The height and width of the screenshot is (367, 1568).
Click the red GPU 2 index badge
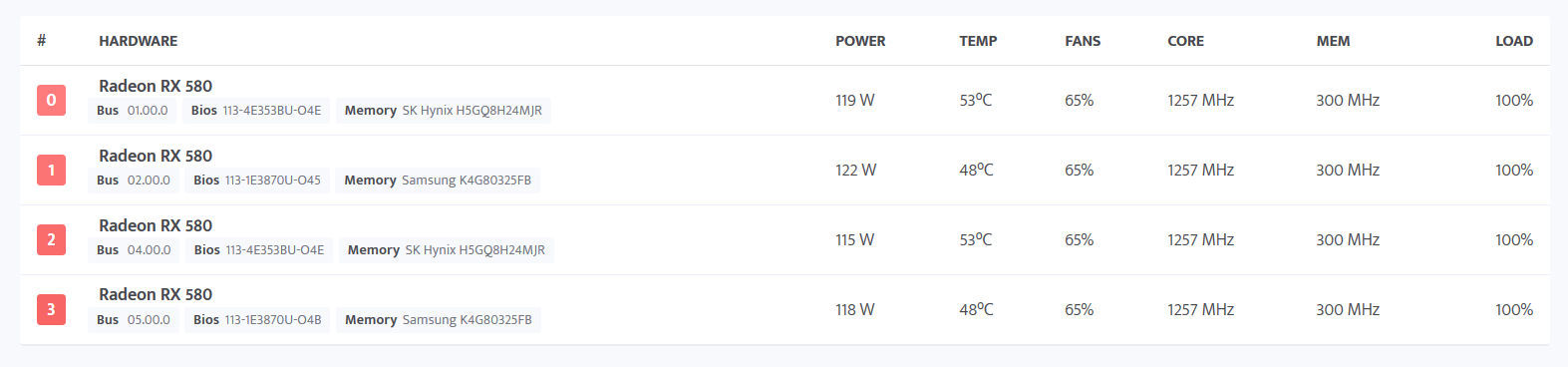pos(52,239)
